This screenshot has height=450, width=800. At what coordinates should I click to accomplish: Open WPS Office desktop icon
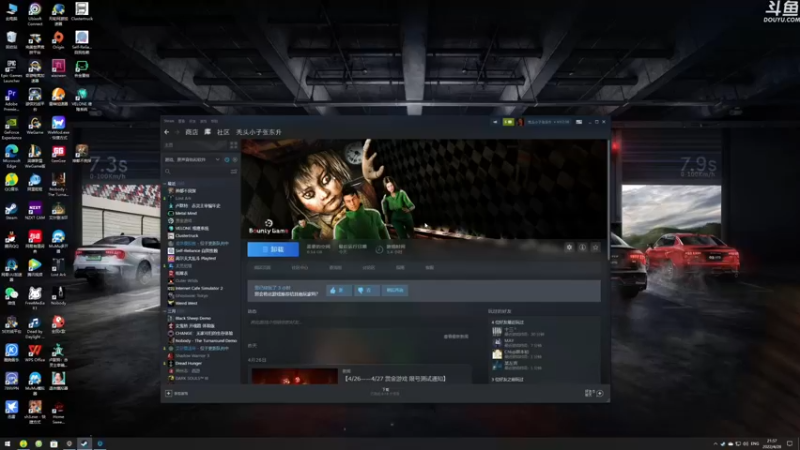(35, 353)
